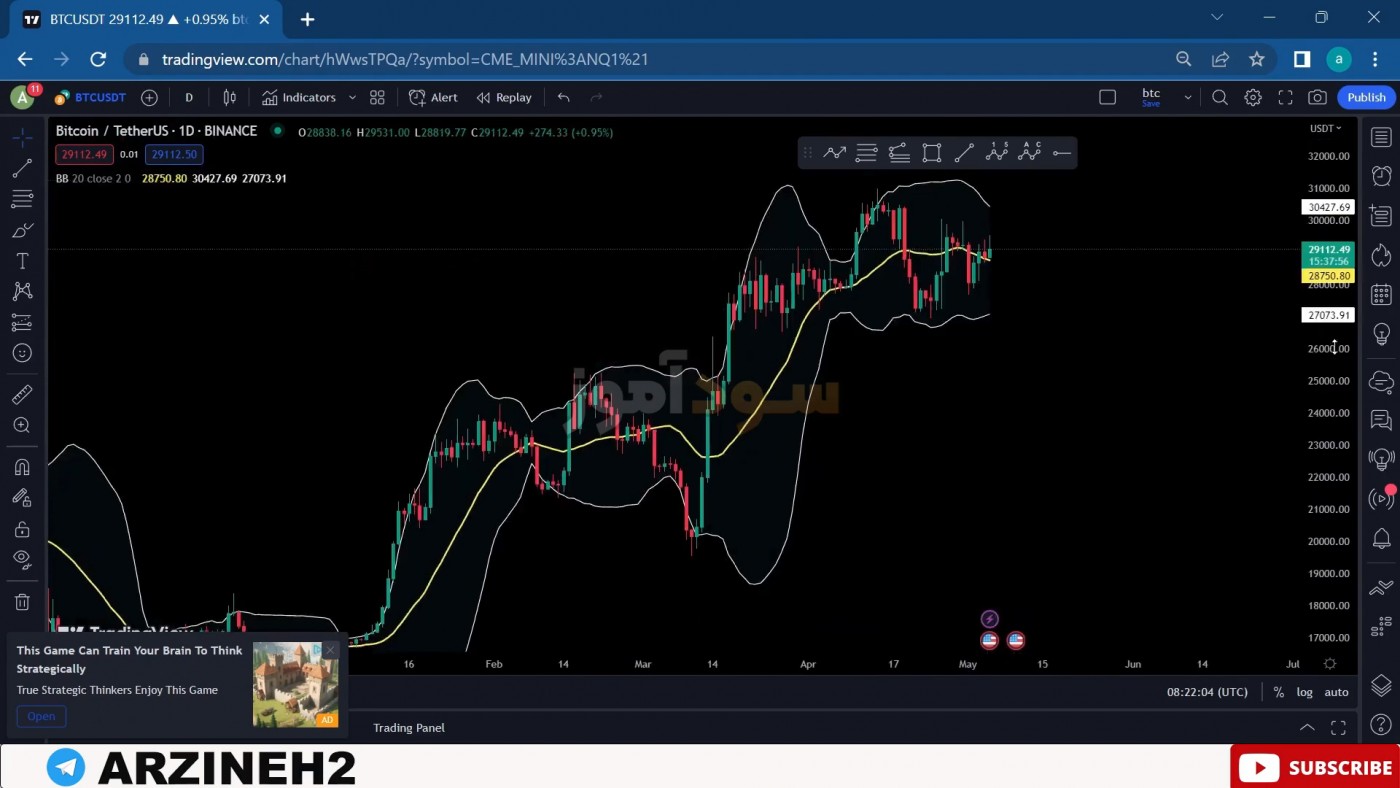Image resolution: width=1400 pixels, height=788 pixels.
Task: Open the emoji icons tool
Action: tap(22, 353)
